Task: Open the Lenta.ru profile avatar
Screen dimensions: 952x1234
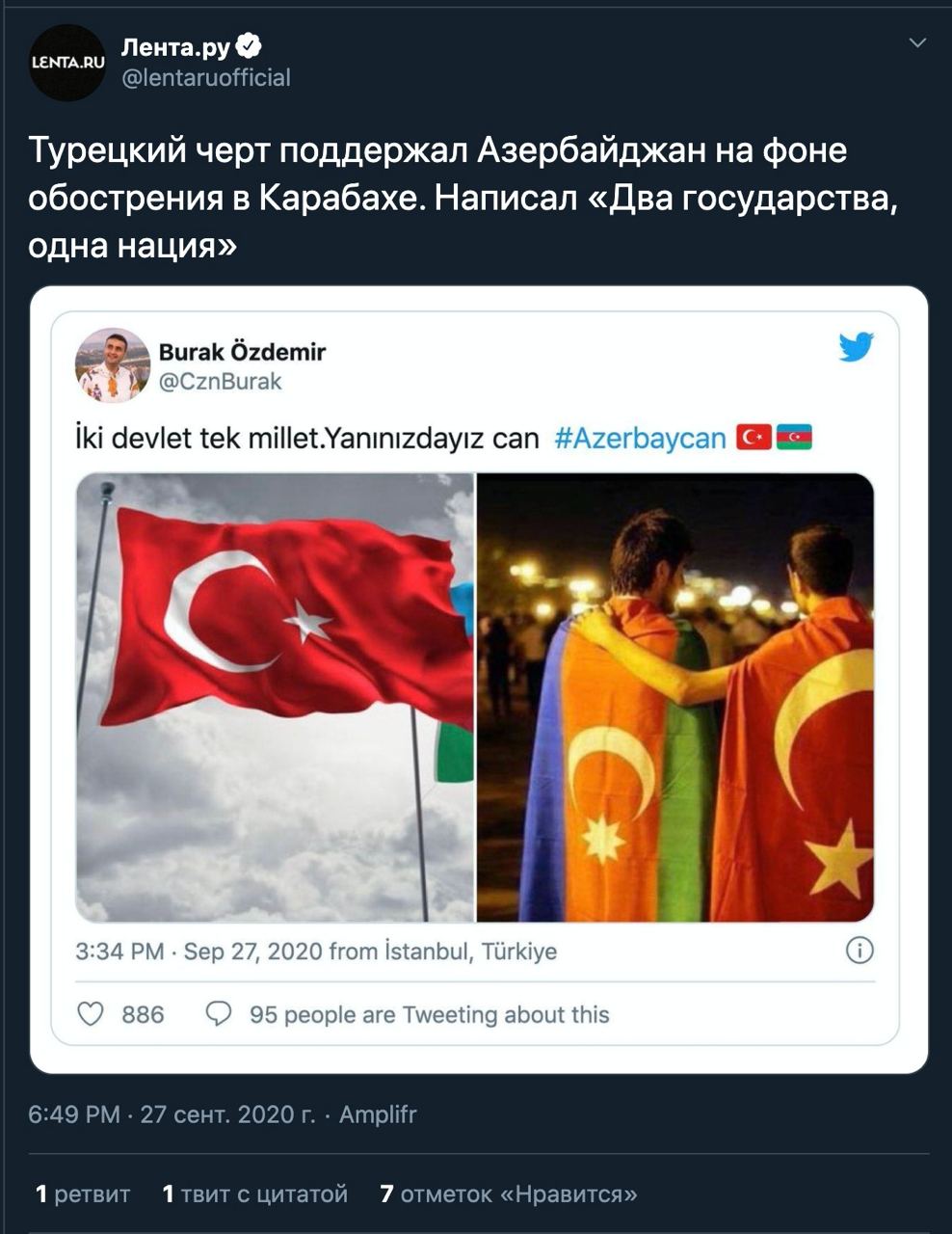Action: coord(66,63)
